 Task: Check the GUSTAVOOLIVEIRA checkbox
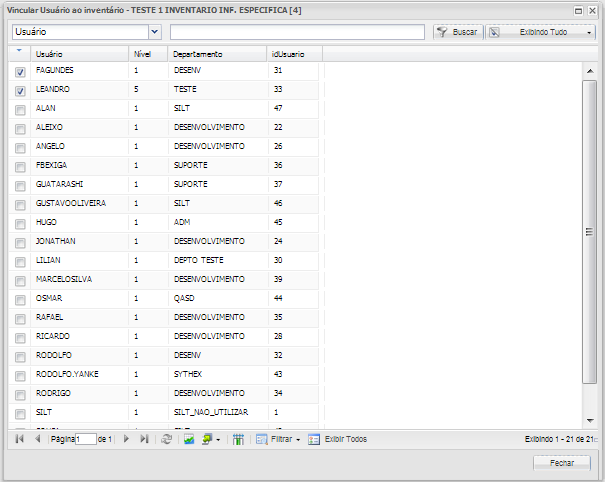20,205
